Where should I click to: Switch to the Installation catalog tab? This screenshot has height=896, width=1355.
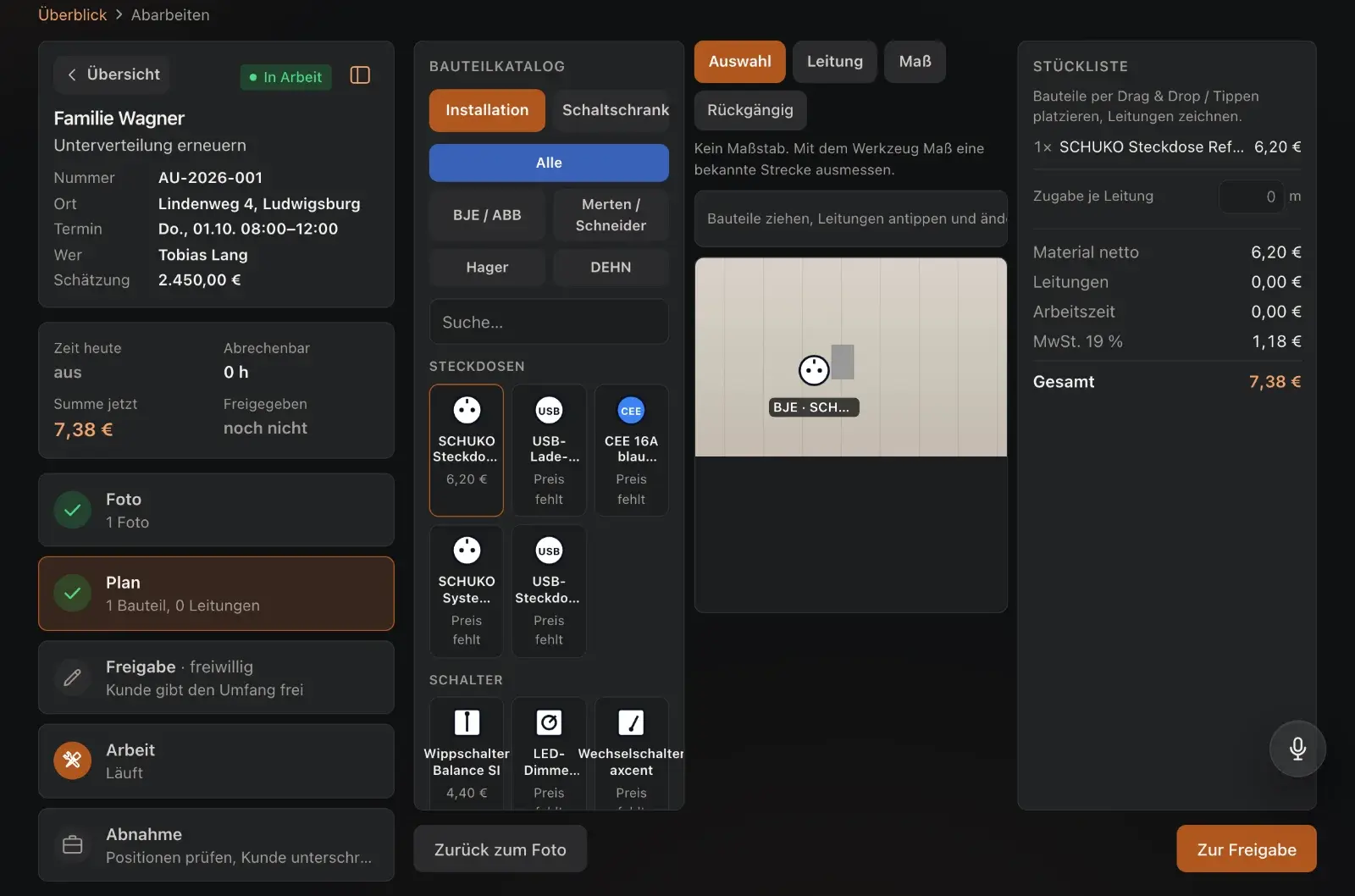pyautogui.click(x=487, y=110)
